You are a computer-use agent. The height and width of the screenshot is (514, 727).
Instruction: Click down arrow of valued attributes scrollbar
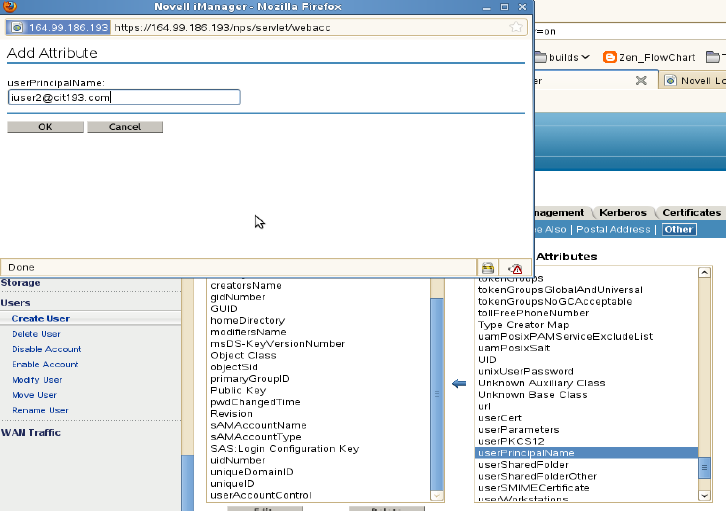(x=436, y=495)
